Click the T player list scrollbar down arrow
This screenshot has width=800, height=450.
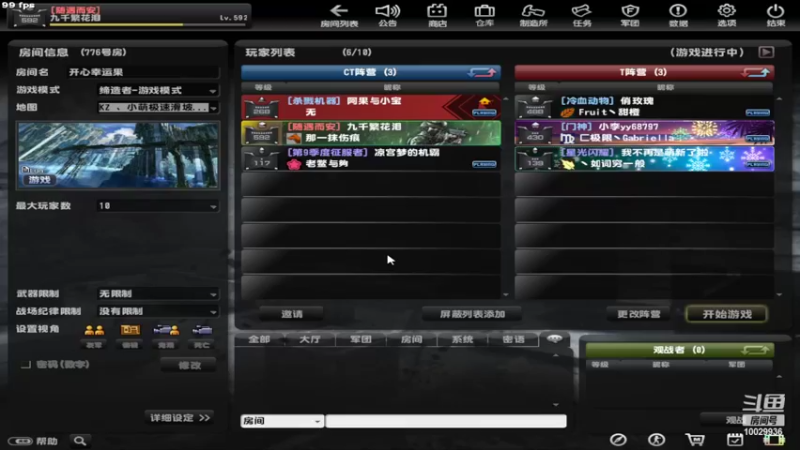click(779, 294)
